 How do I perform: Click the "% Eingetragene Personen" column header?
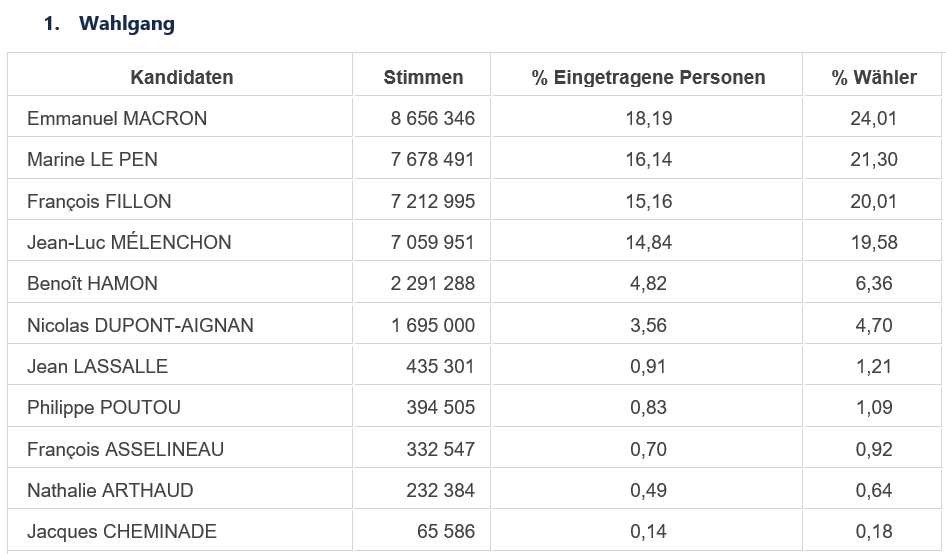click(648, 77)
